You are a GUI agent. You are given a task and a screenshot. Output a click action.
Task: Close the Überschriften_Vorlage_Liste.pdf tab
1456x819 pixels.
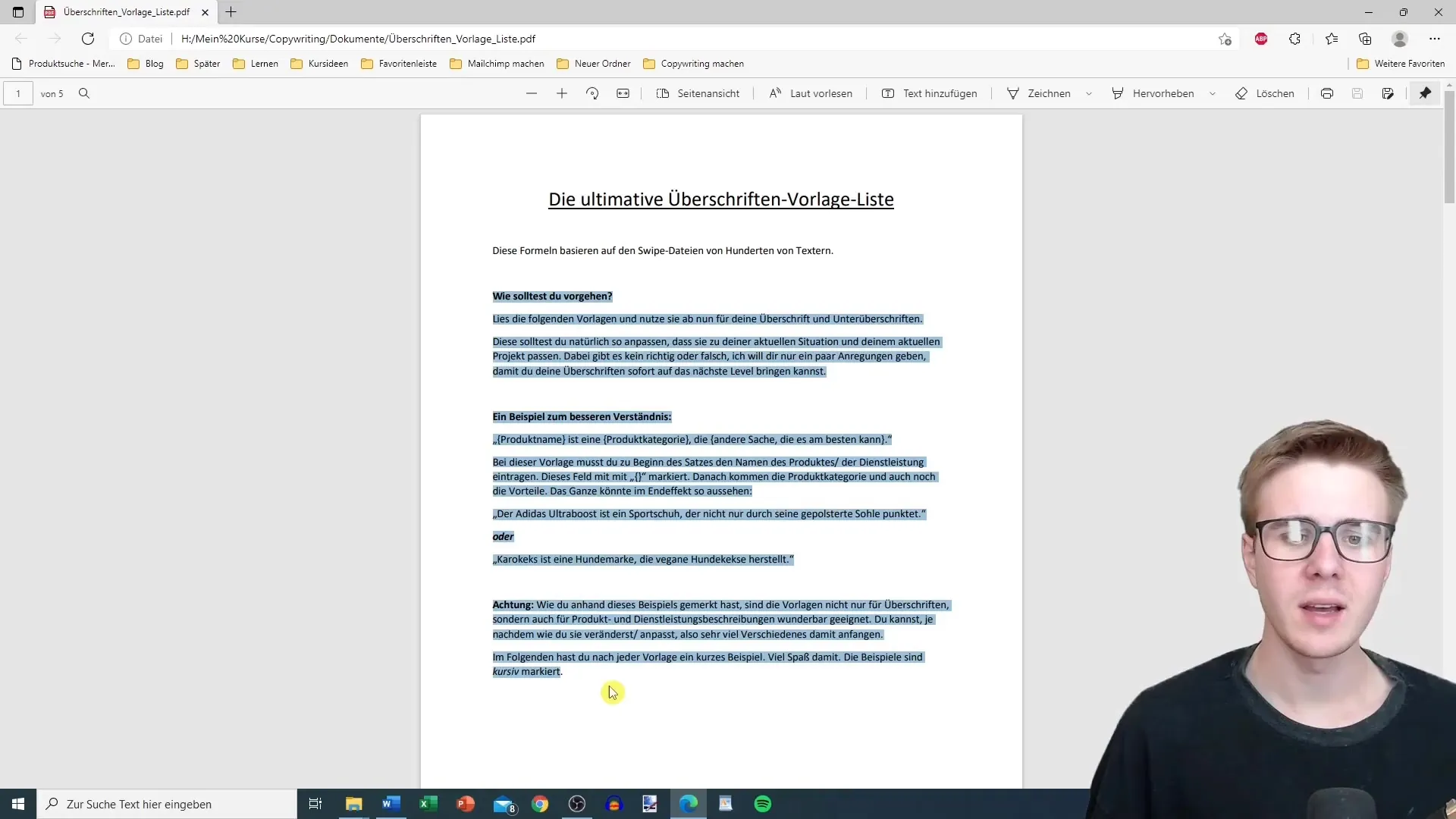(205, 12)
